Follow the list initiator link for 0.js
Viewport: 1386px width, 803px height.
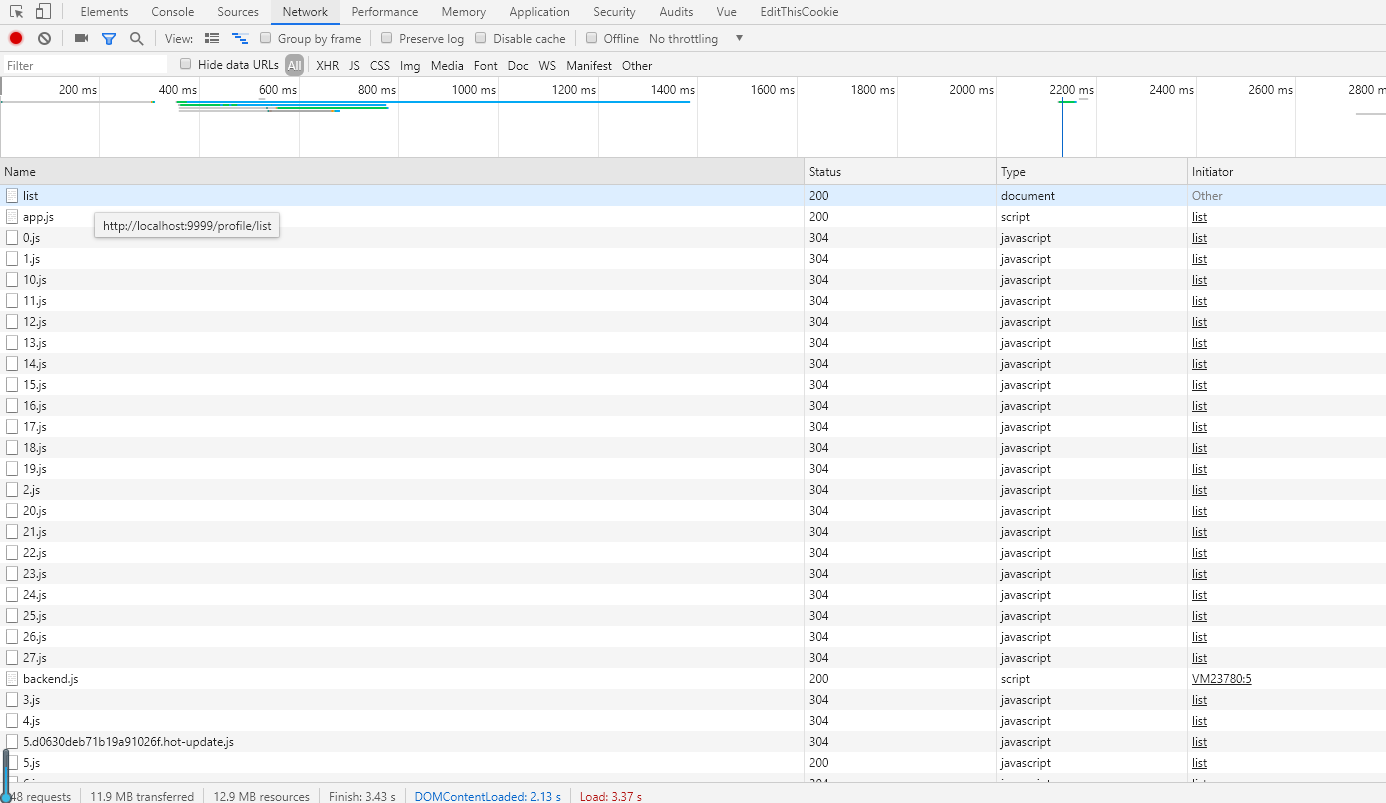pyautogui.click(x=1199, y=238)
